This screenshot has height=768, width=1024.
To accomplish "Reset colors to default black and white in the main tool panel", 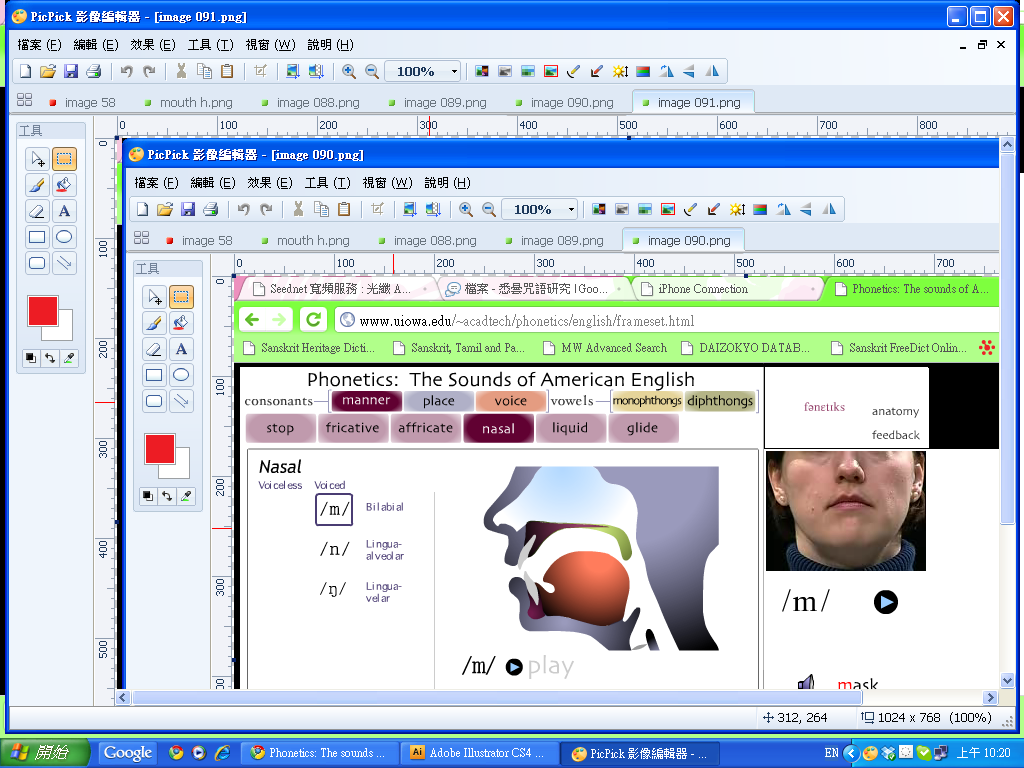I will [31, 358].
